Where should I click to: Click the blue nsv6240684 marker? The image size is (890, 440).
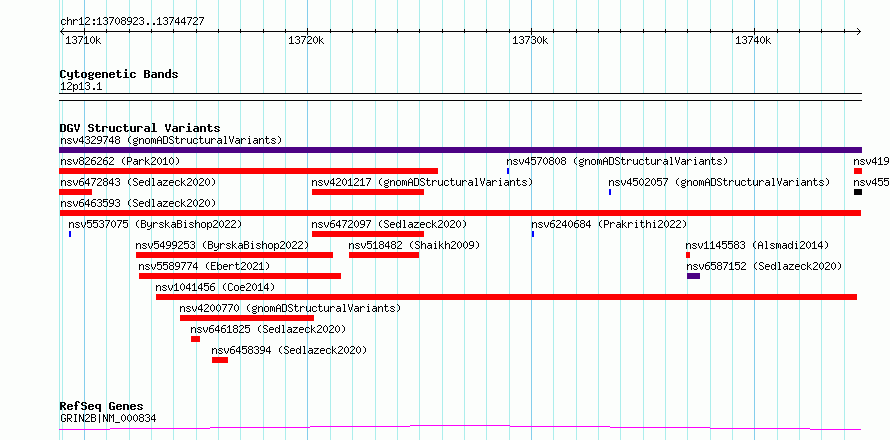tap(533, 234)
